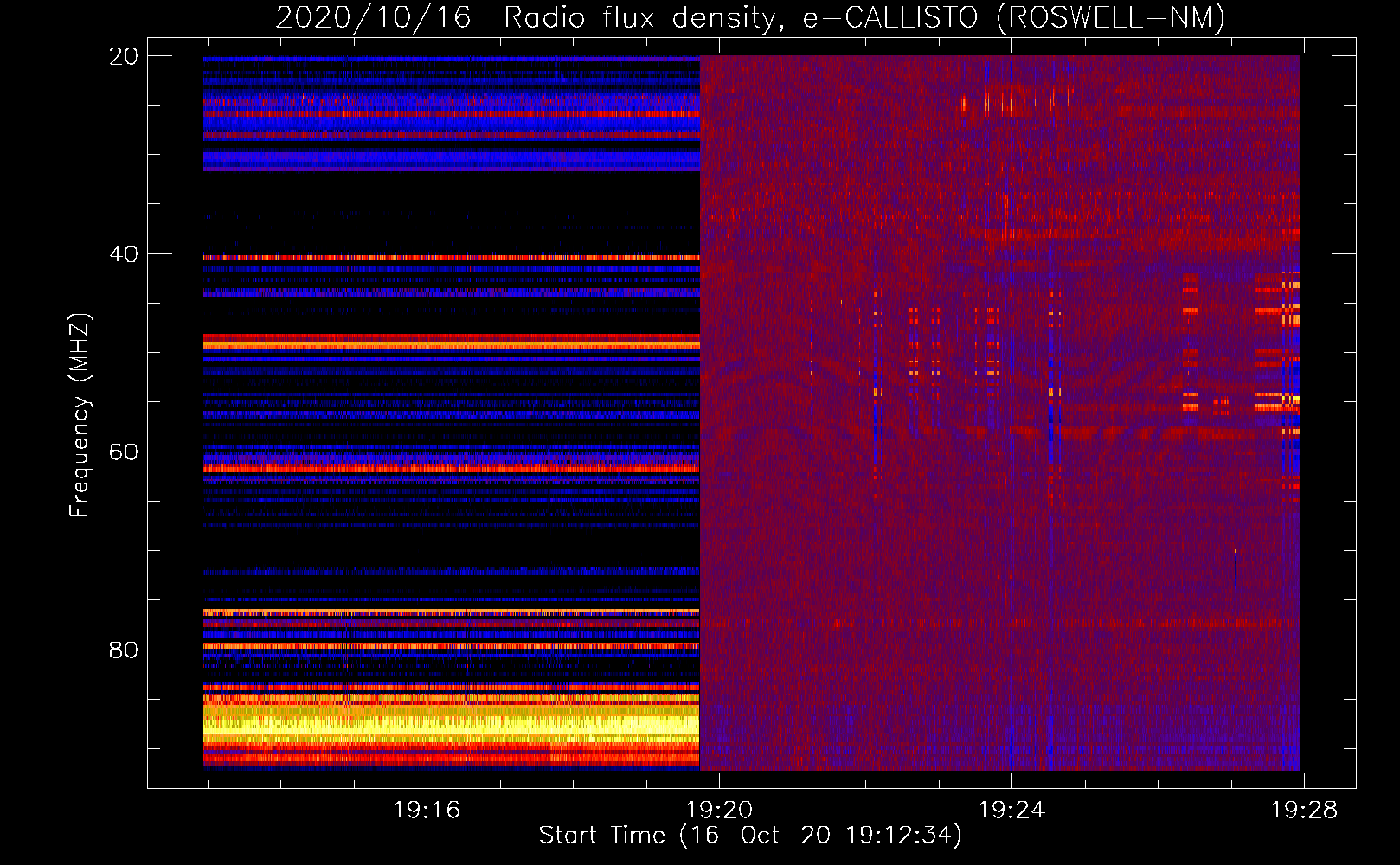Click the 80 MHz frequency tick label
Viewport: 1400px width, 865px height.
(x=123, y=650)
